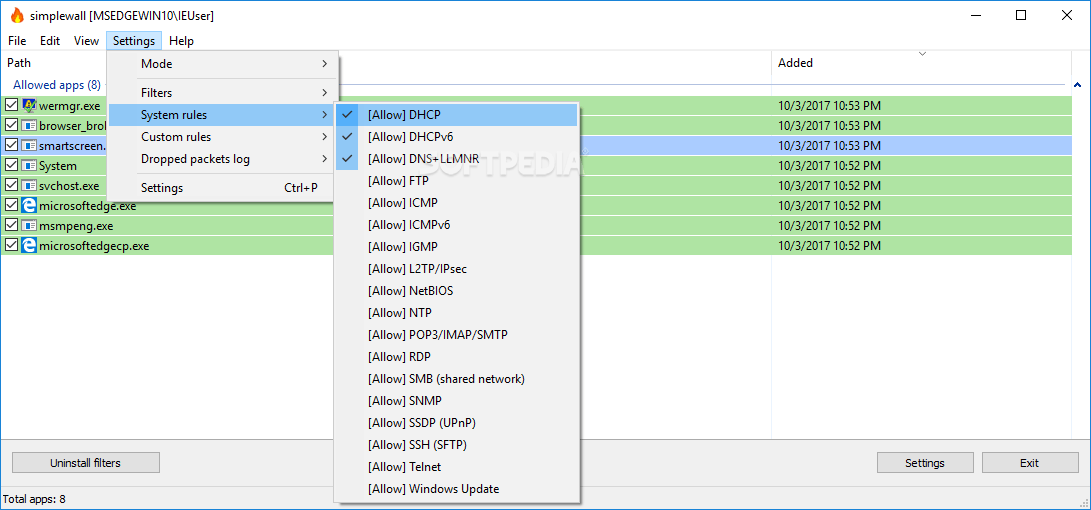Click the browser_broker app icon
The width and height of the screenshot is (1091, 510).
tap(29, 126)
